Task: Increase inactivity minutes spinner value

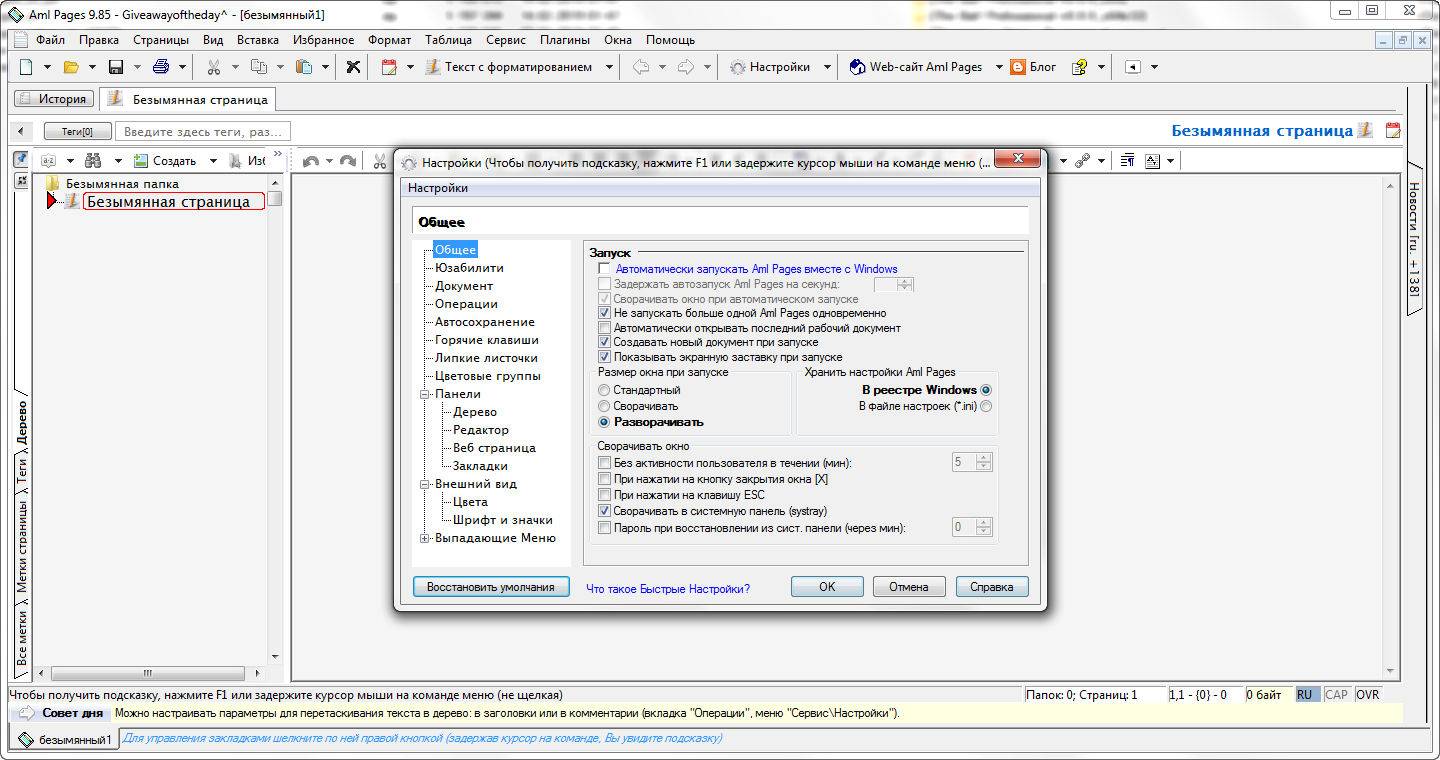Action: tap(984, 458)
